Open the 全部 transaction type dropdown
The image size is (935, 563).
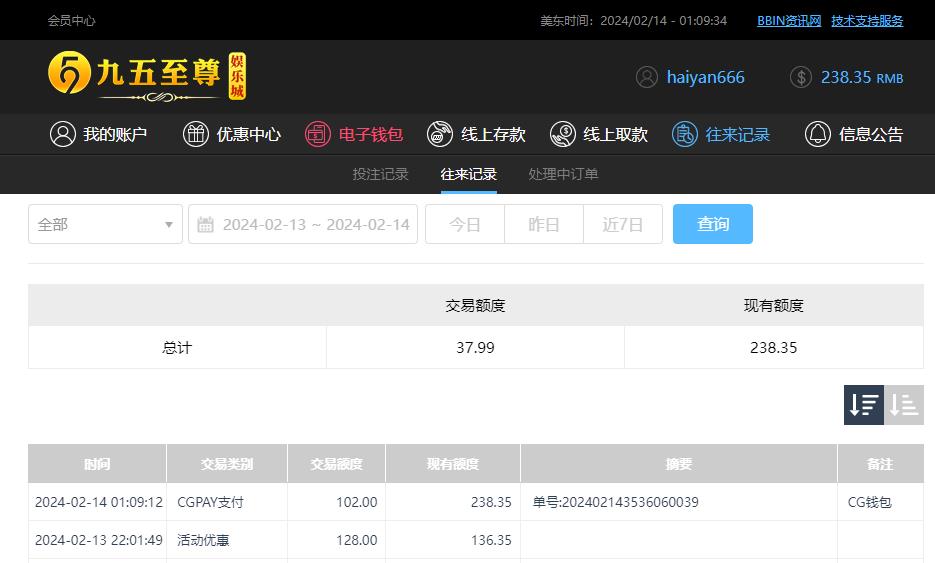click(106, 224)
